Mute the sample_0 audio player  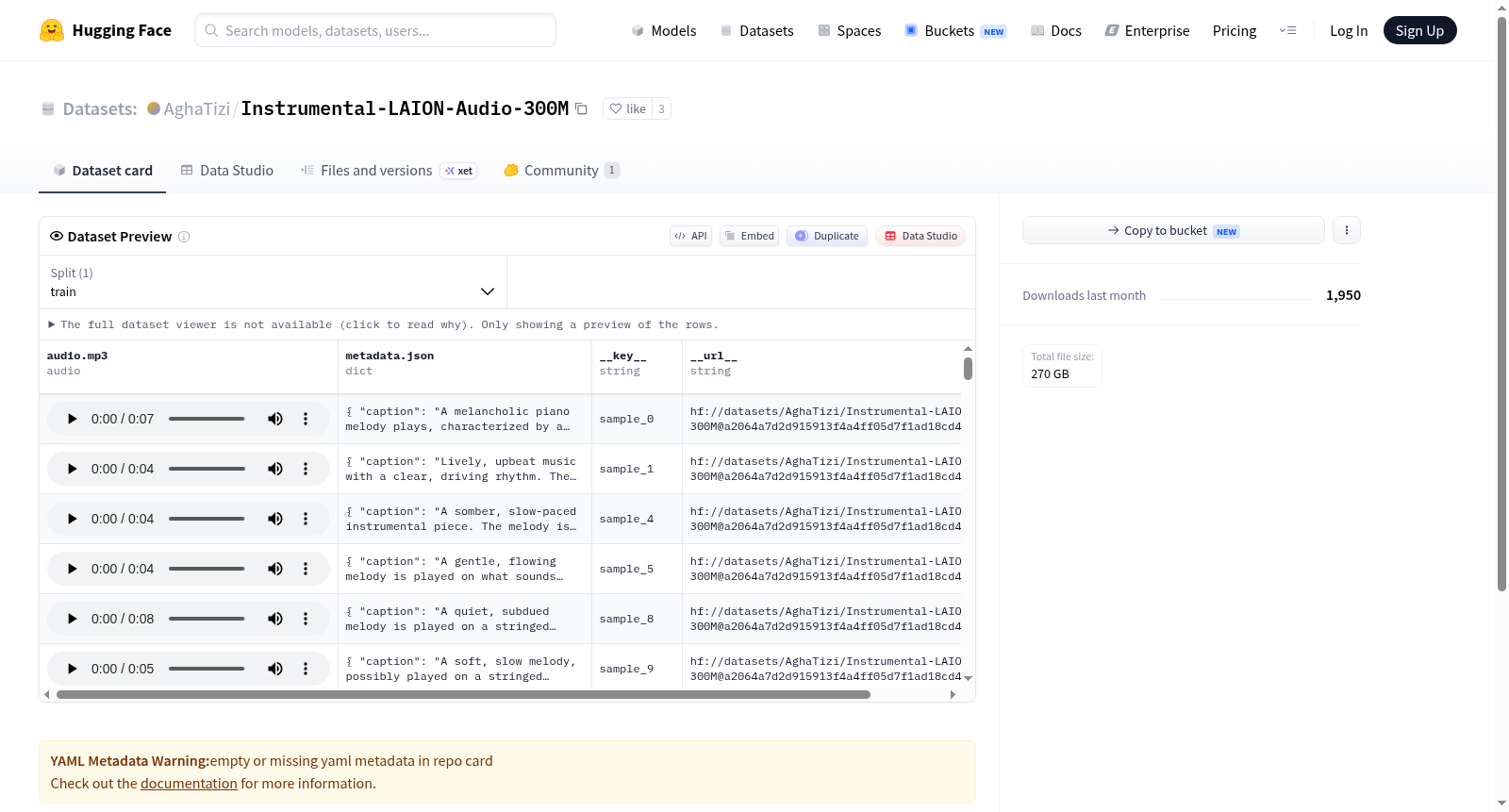(275, 419)
